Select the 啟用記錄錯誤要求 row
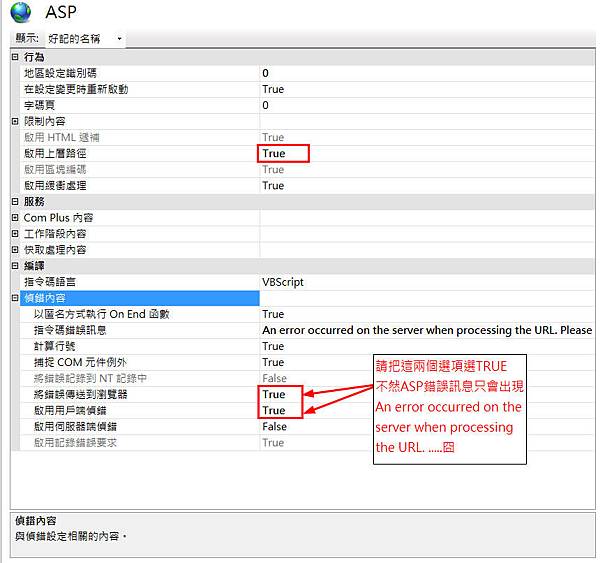Screen dimensions: 600x563 point(75,443)
